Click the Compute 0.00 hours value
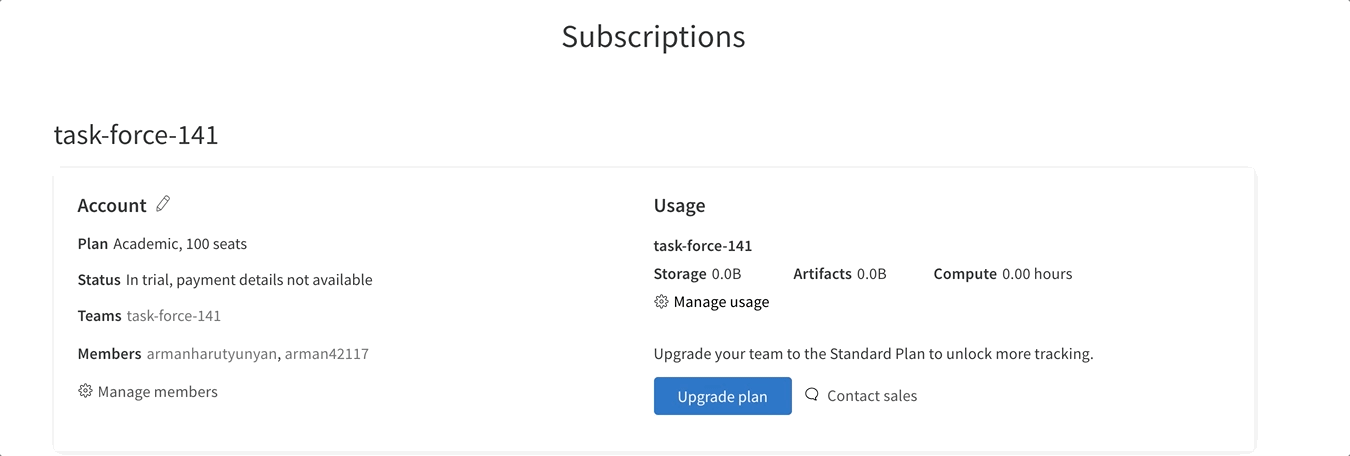 click(1036, 274)
